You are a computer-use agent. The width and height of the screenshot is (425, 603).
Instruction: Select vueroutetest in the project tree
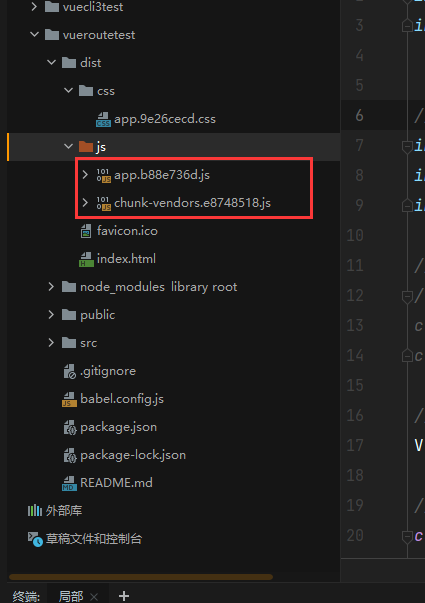point(99,35)
